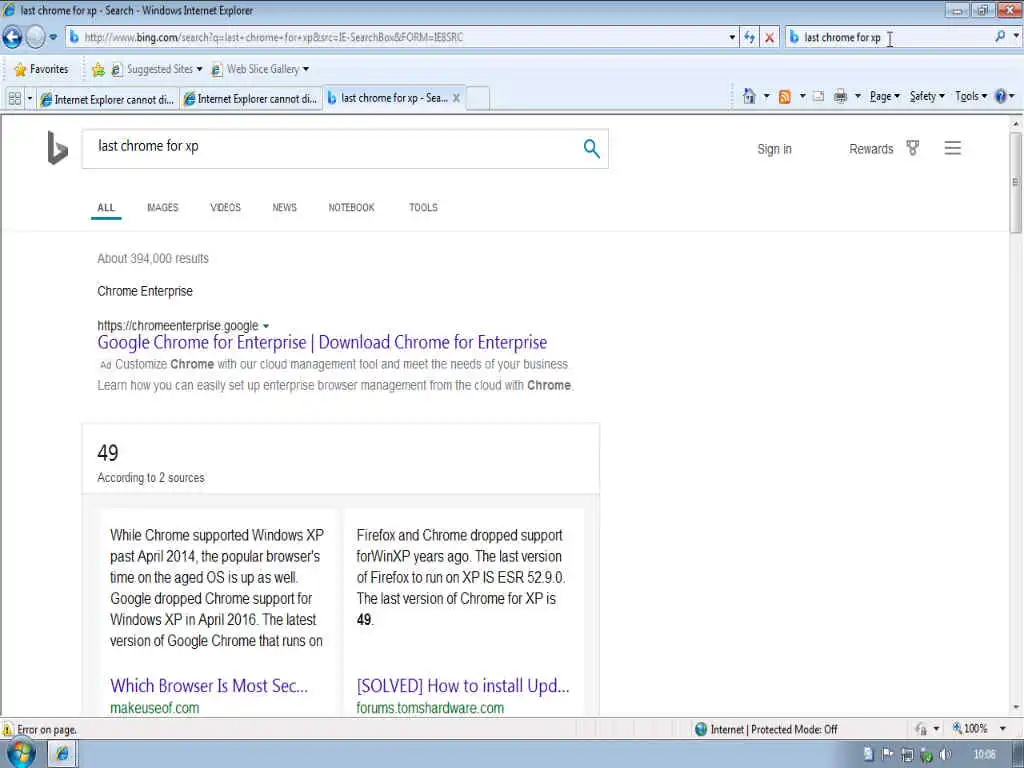The height and width of the screenshot is (768, 1024).
Task: Open the Page menu
Action: (885, 97)
